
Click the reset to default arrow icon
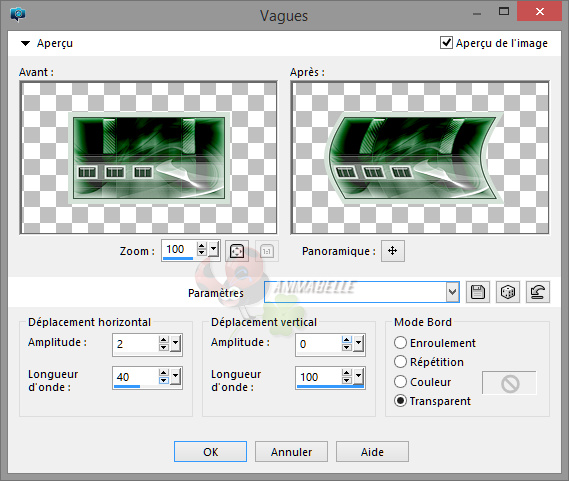coord(537,292)
